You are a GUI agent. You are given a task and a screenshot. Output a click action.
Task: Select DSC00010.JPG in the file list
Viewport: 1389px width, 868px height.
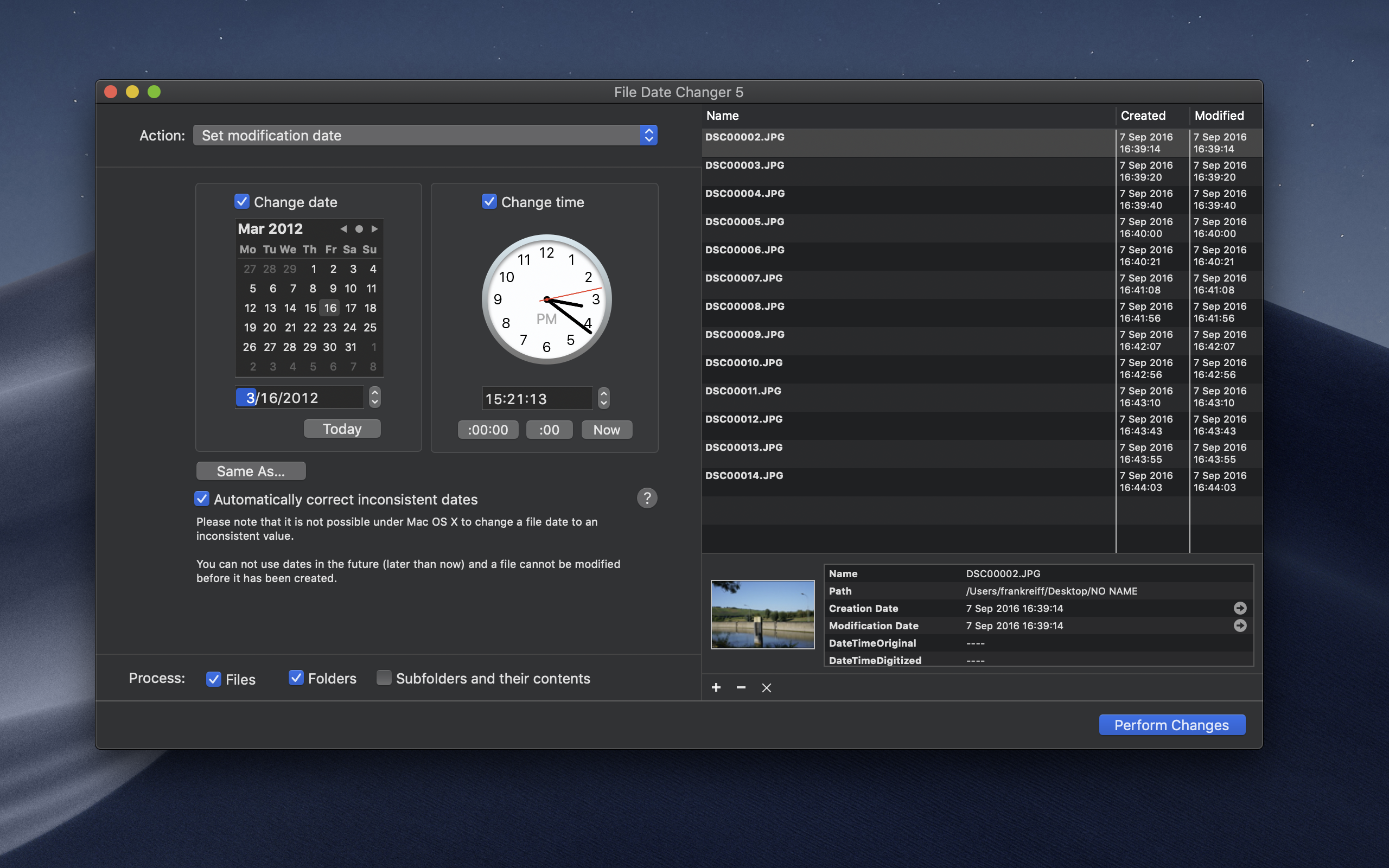point(982,368)
